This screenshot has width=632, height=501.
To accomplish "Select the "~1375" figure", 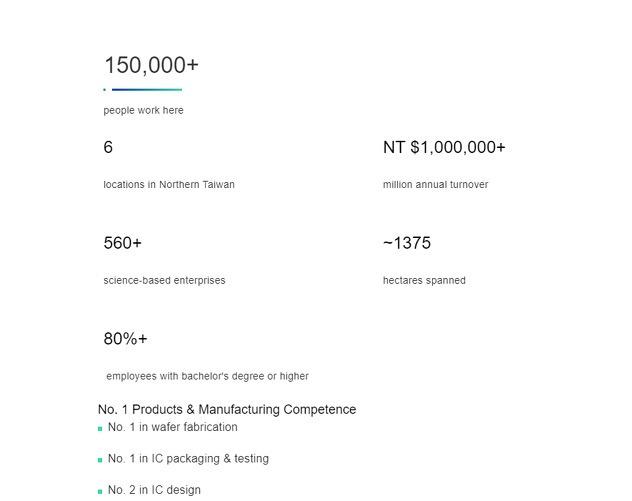I will pyautogui.click(x=407, y=244).
